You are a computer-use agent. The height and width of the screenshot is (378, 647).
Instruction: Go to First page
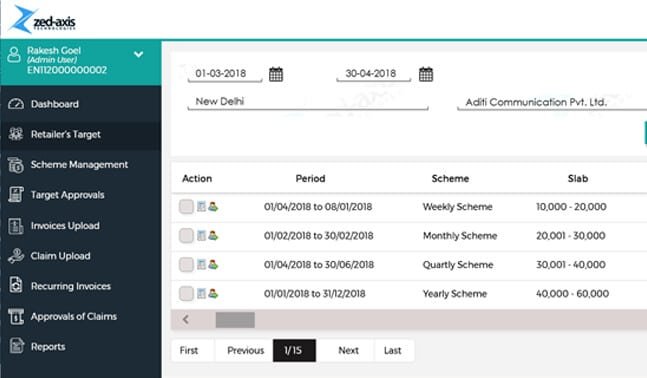(189, 350)
